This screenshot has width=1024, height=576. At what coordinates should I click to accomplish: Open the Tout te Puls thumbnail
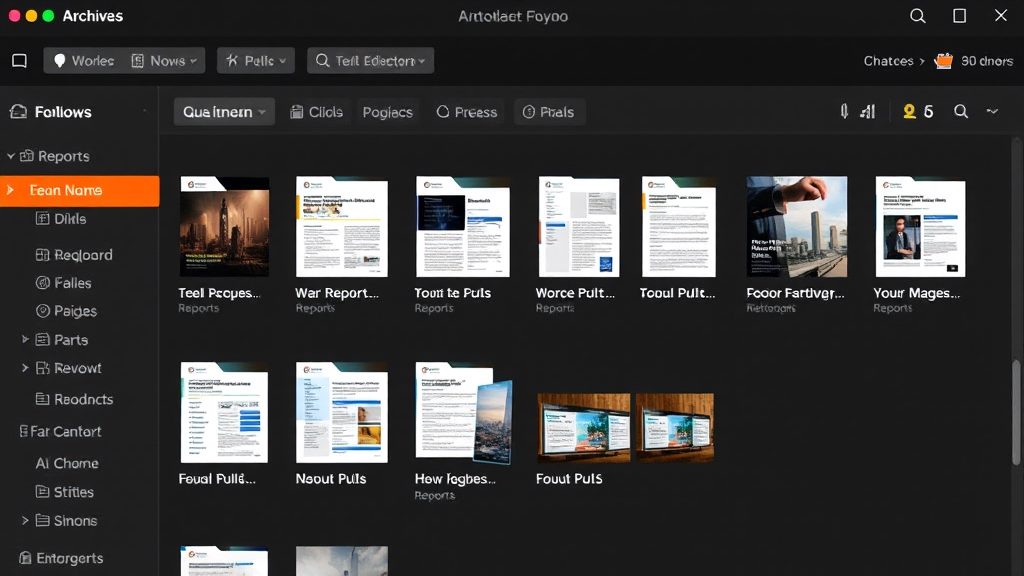463,227
